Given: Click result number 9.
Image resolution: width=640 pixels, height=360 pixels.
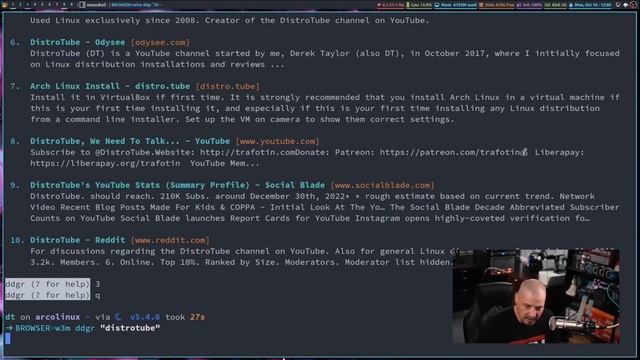Looking at the screenshot, I should [x=15, y=185].
